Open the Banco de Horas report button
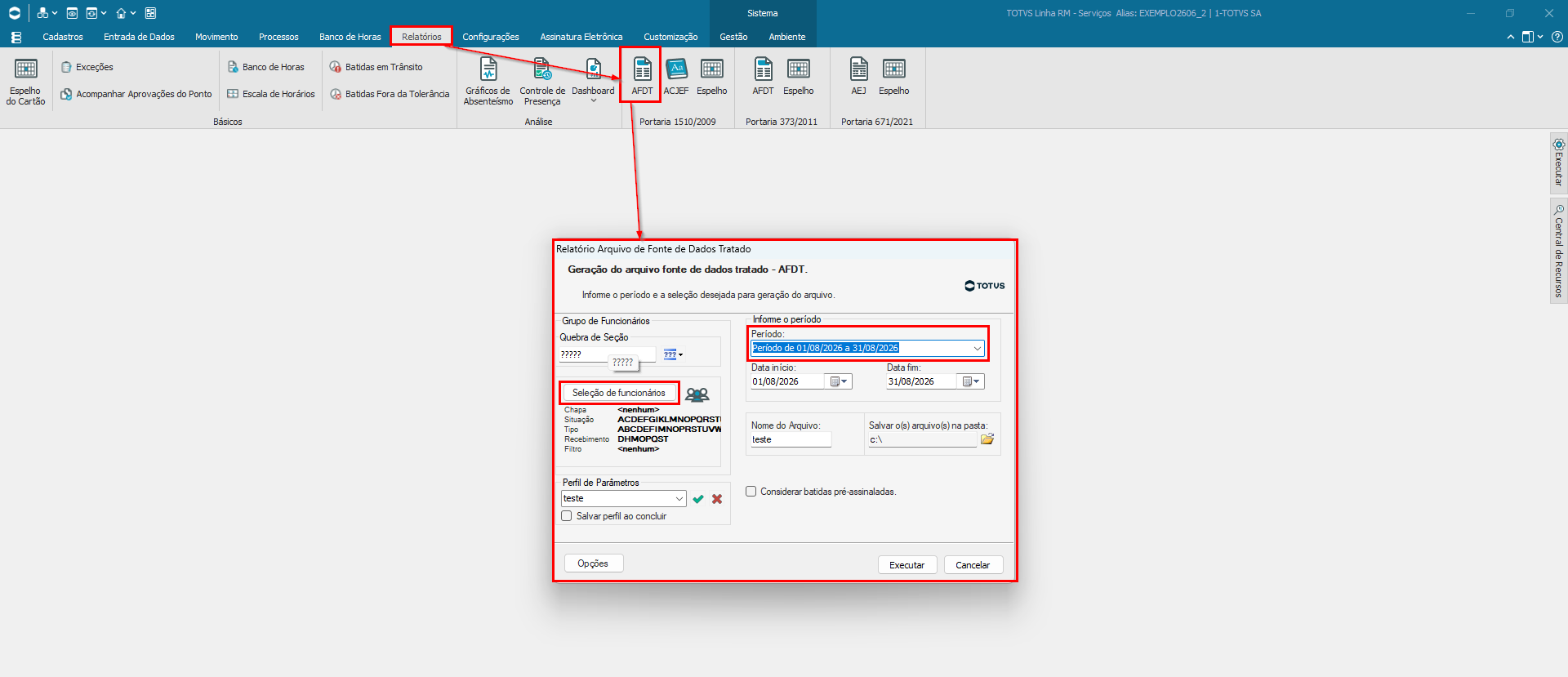The image size is (1568, 677). click(265, 67)
